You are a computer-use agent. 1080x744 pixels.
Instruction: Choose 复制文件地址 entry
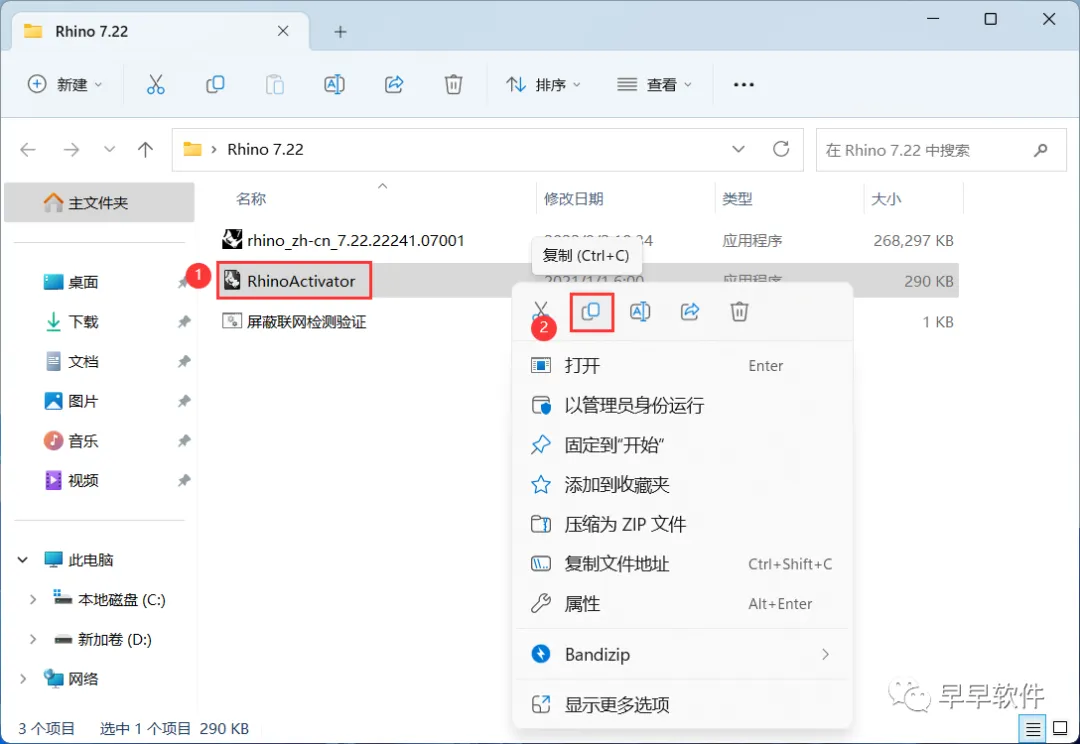(x=682, y=564)
